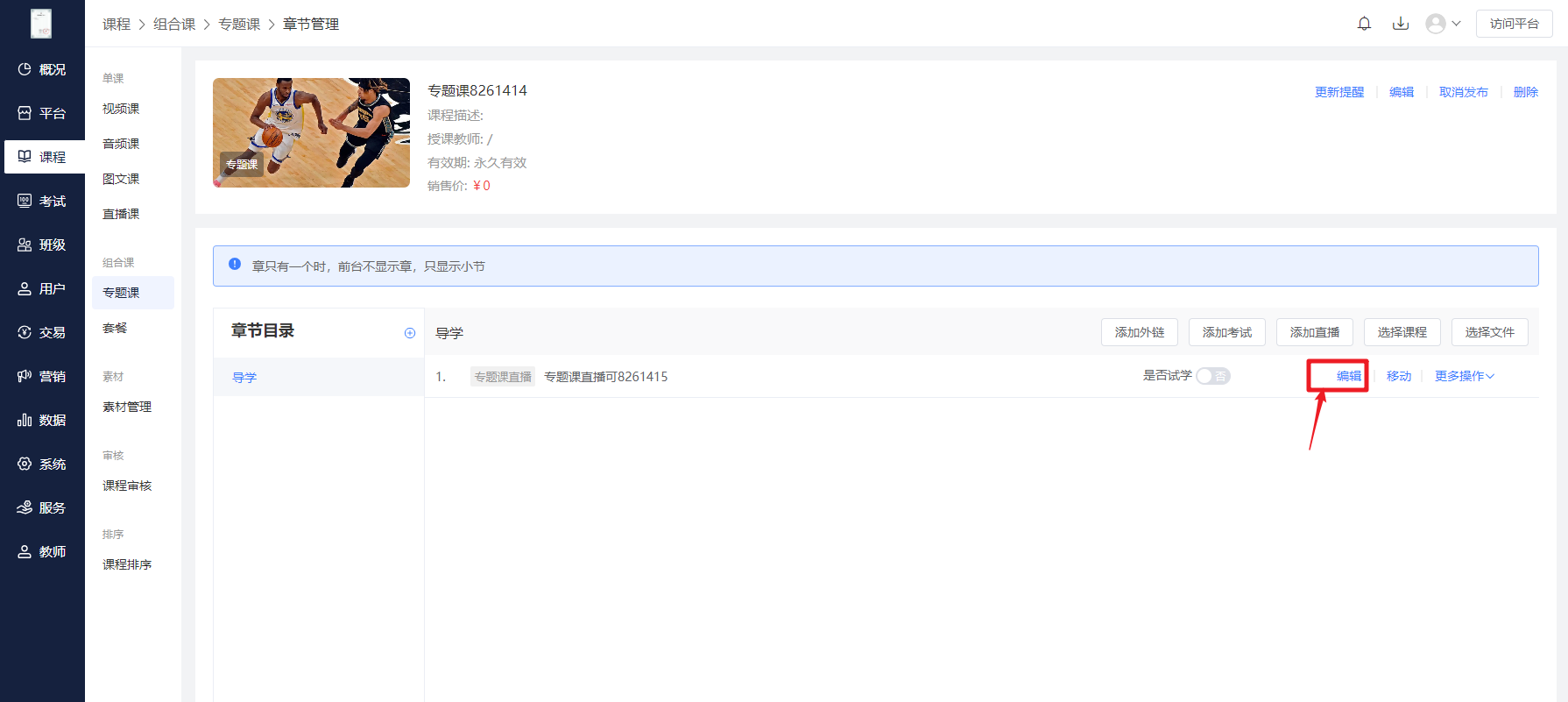This screenshot has height=702, width=1568.
Task: Open 课程排序 in the submenu
Action: pyautogui.click(x=127, y=564)
